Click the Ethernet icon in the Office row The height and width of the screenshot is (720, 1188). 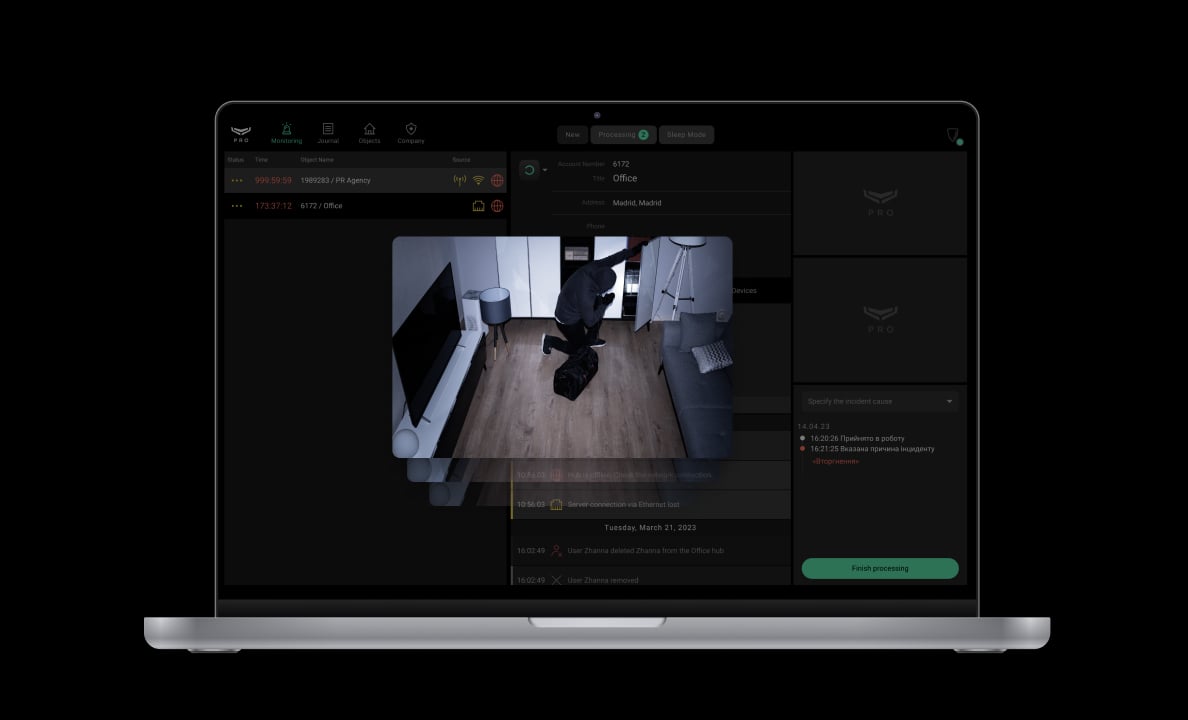point(478,206)
